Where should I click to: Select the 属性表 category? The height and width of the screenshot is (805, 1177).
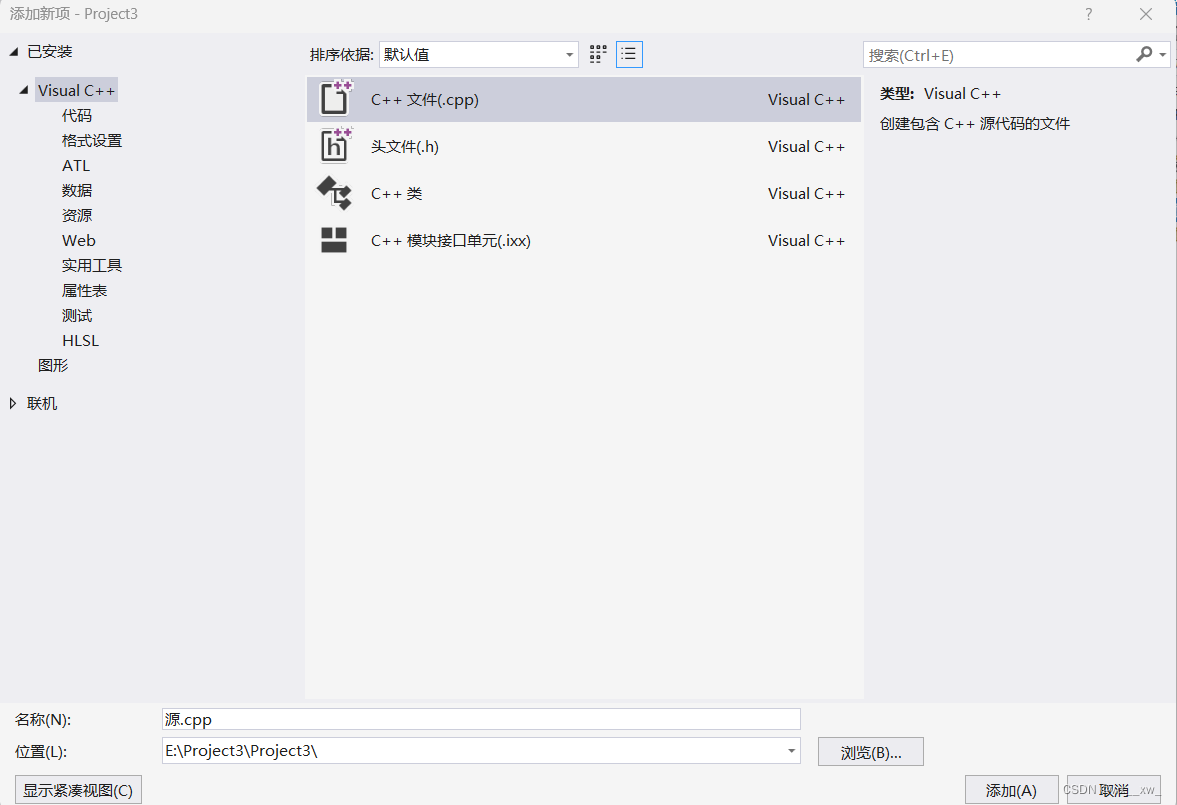tap(84, 291)
